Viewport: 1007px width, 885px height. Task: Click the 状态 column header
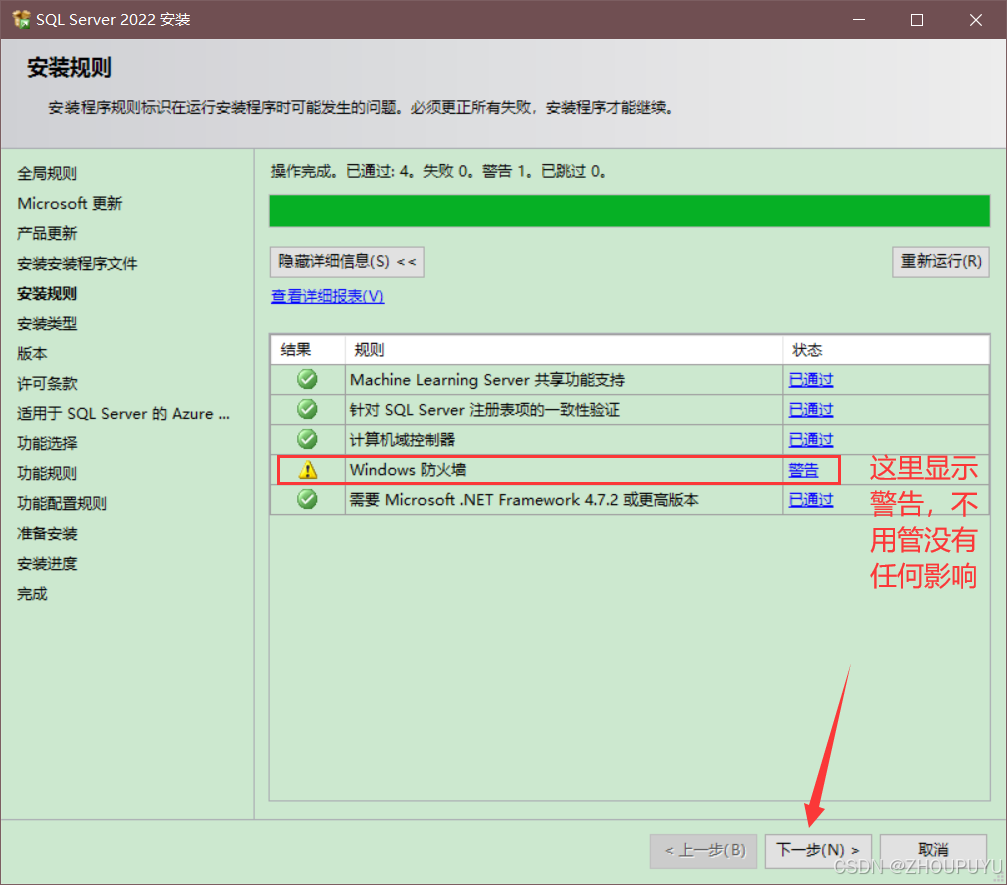886,350
